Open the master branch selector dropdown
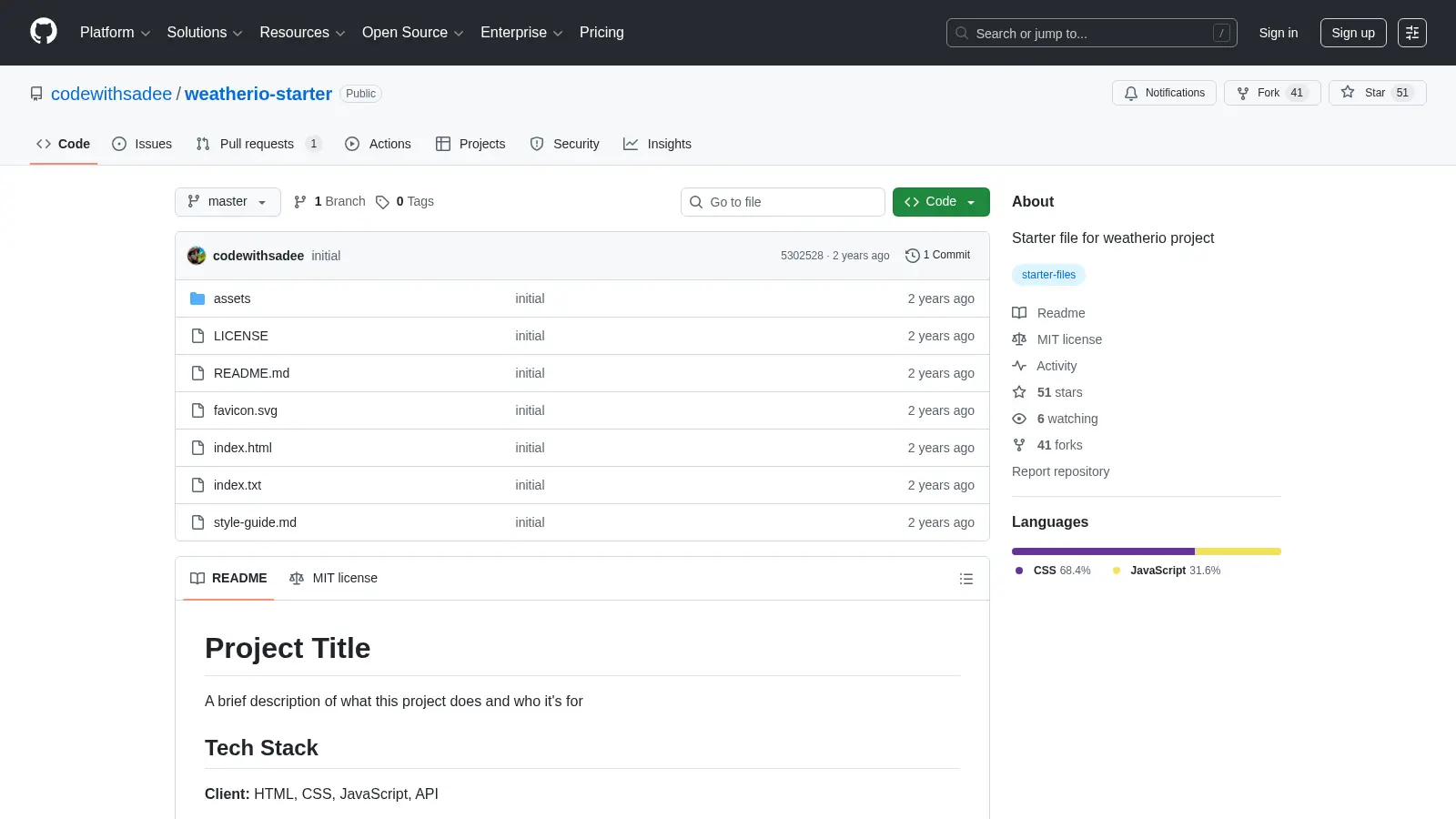This screenshot has width=1456, height=819. 227,202
